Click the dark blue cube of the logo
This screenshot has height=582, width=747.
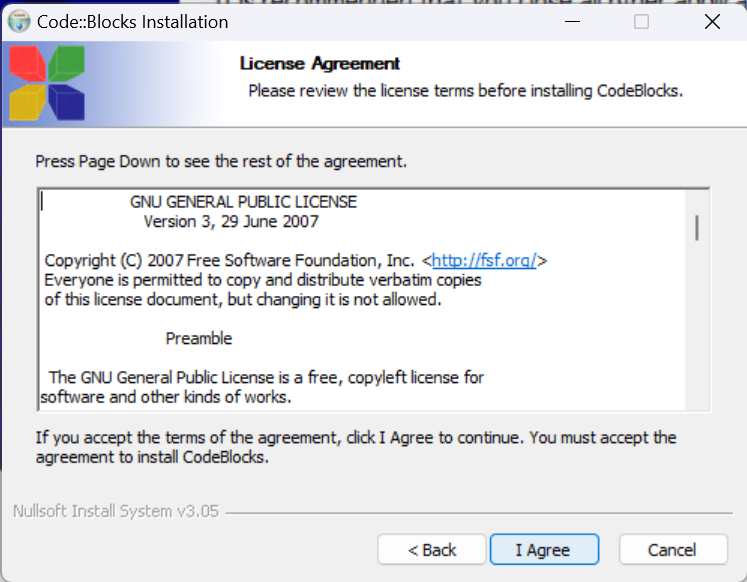click(x=67, y=102)
